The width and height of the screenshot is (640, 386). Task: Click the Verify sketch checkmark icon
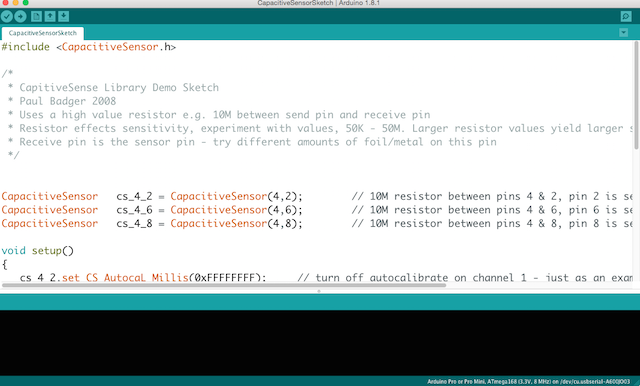coord(7,16)
